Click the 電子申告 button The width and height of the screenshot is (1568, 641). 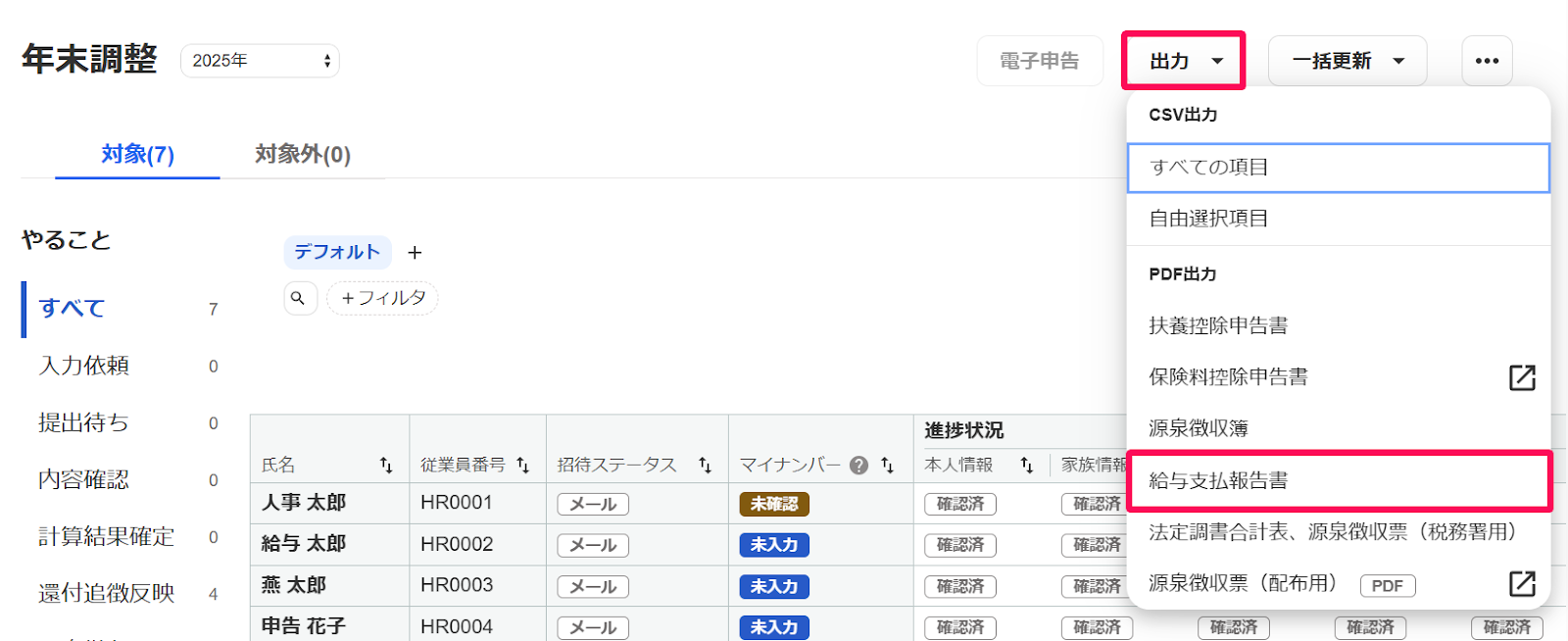click(1040, 61)
